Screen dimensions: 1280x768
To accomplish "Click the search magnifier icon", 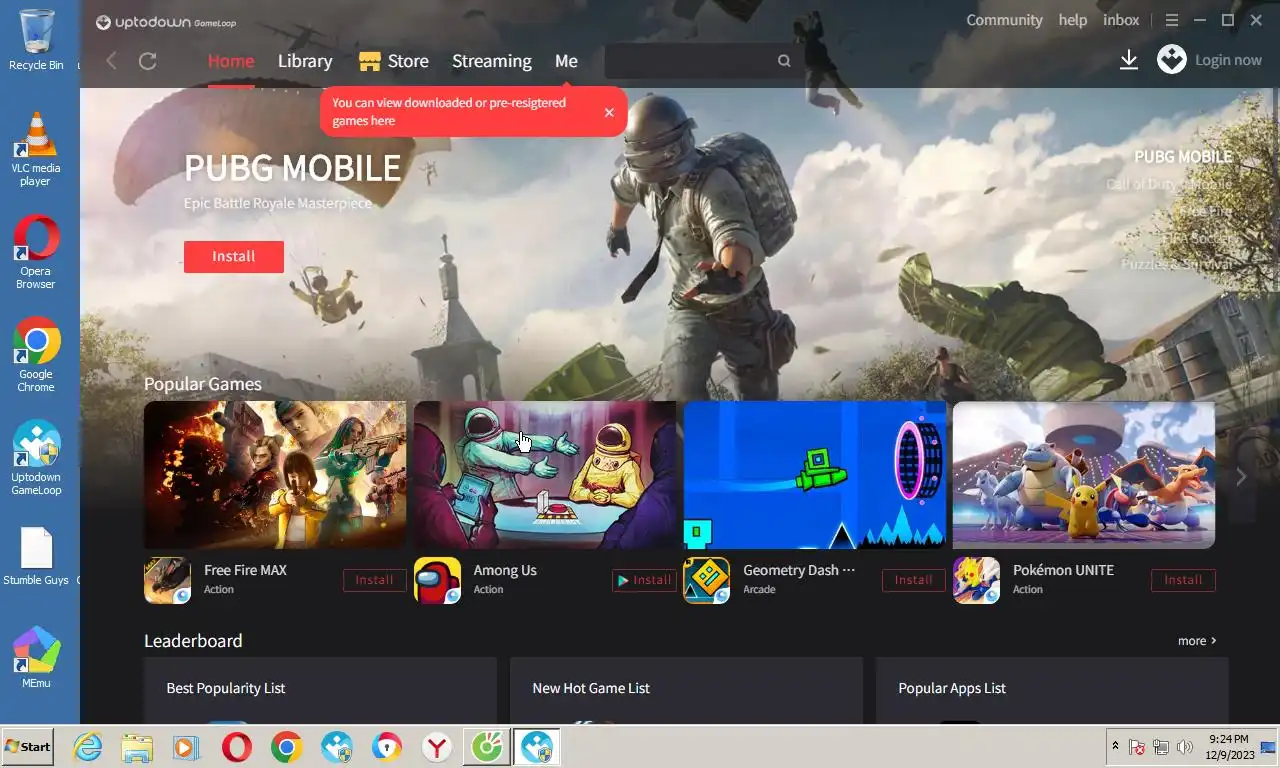I will point(784,61).
